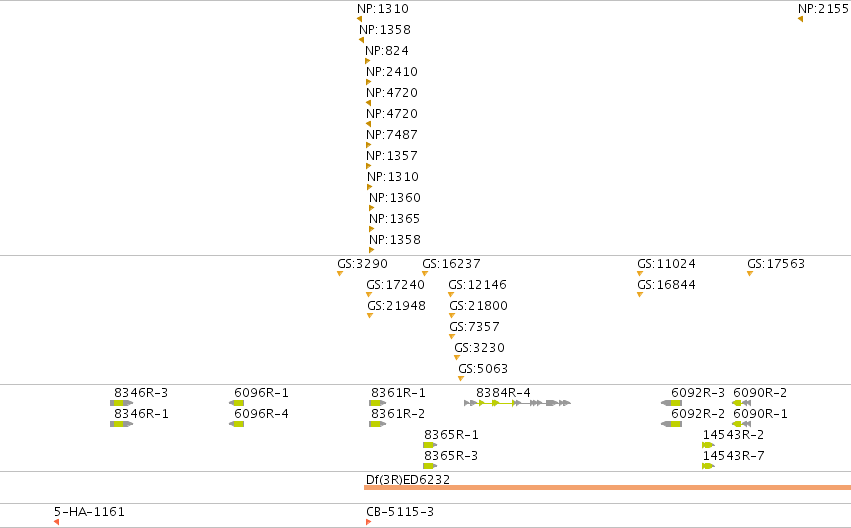Click the 14543R-7 label
Viewport: 851px width, 528px height.
[x=733, y=456]
